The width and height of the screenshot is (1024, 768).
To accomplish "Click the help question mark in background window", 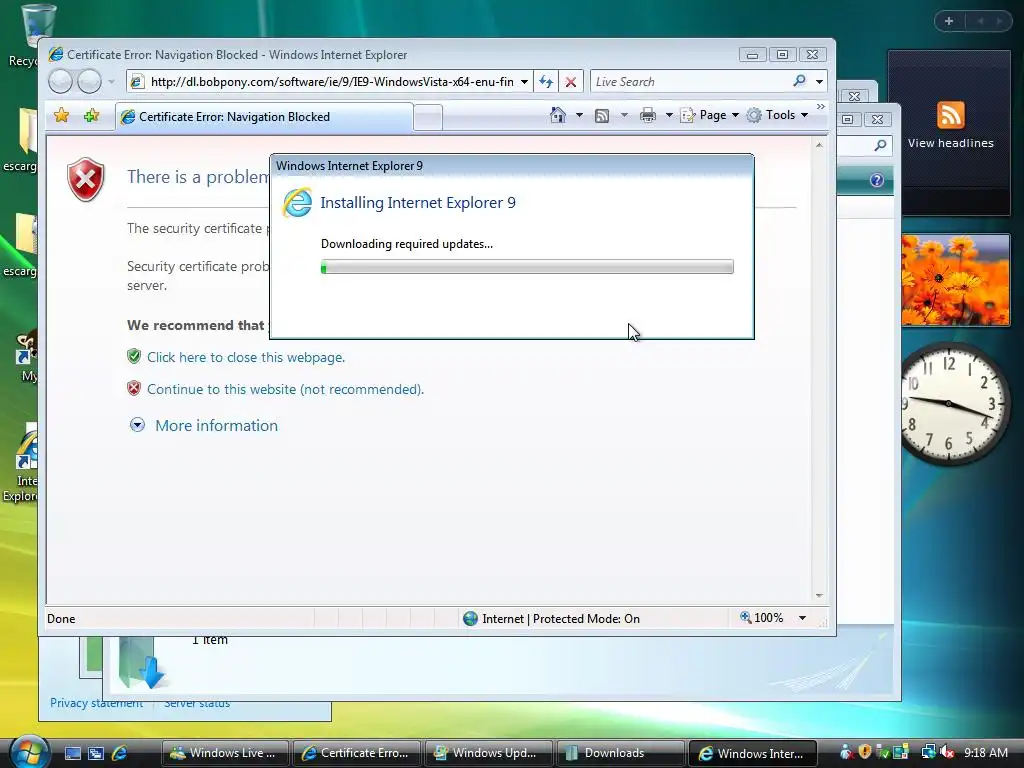I will pyautogui.click(x=876, y=180).
